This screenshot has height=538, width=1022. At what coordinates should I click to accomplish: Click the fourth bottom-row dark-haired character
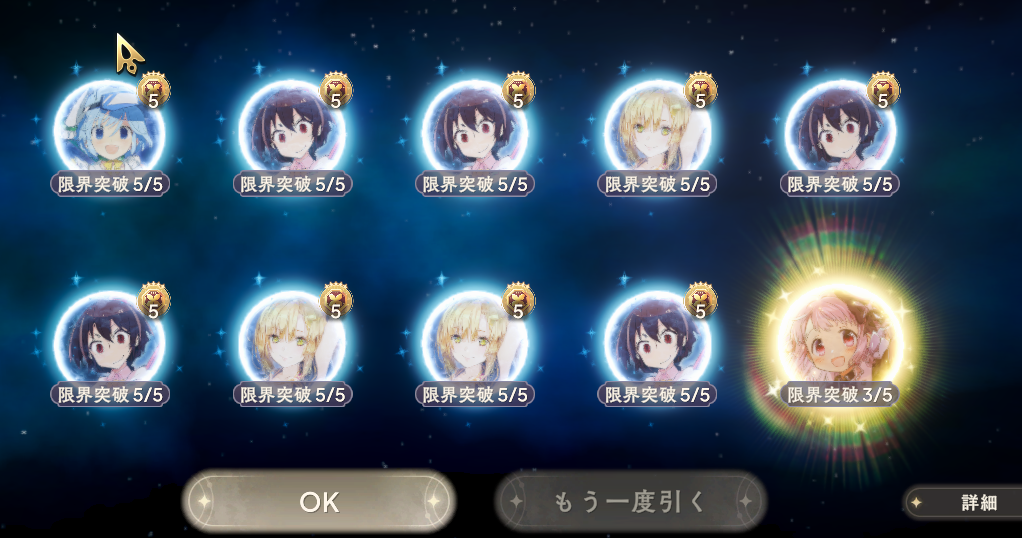656,342
